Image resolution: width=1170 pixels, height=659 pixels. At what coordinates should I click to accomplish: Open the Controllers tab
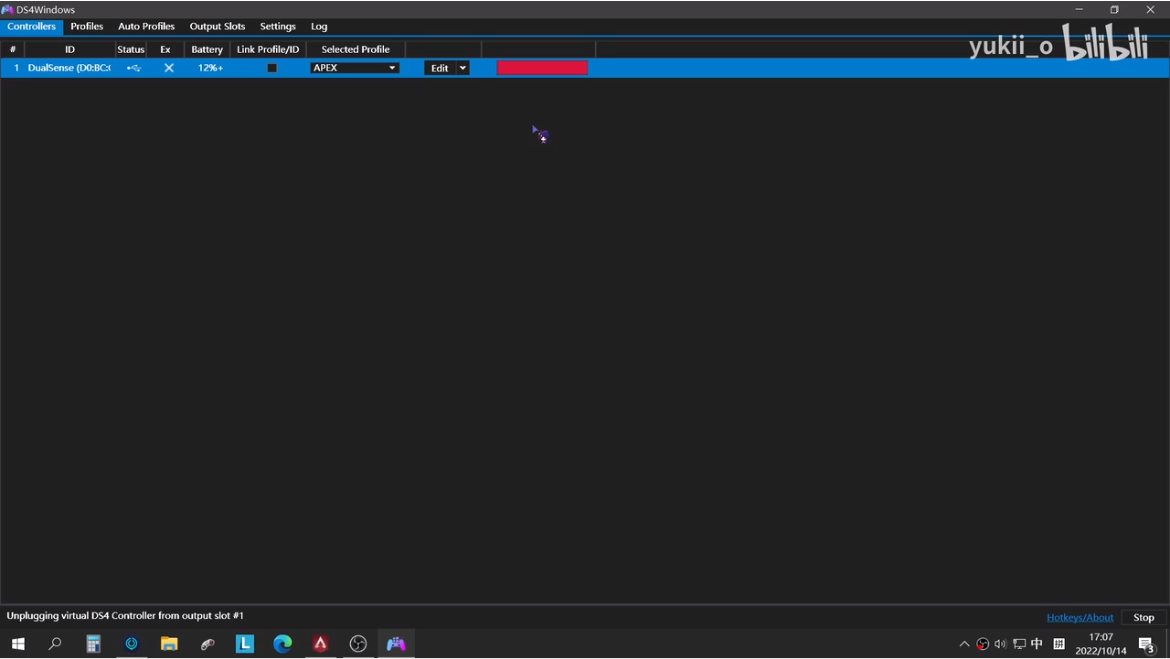pyautogui.click(x=31, y=26)
